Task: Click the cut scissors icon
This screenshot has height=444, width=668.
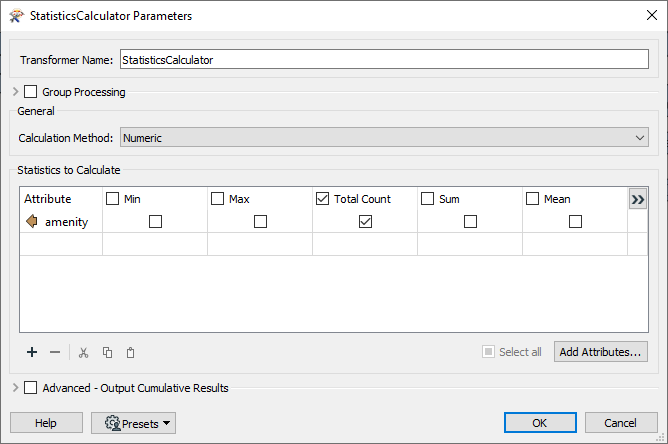Action: click(x=84, y=352)
